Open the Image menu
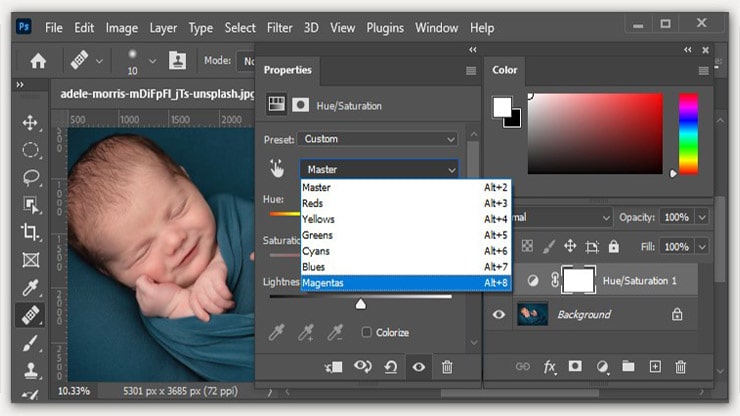This screenshot has height=416, width=740. [x=121, y=28]
